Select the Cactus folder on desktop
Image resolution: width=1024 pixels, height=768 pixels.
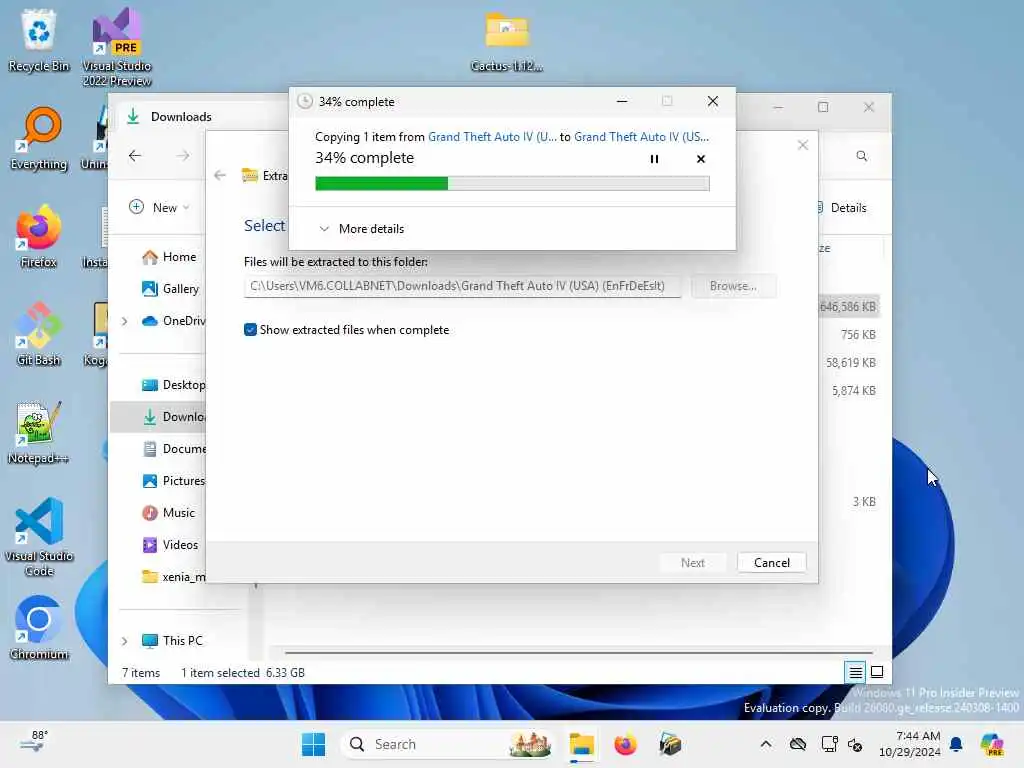pos(507,42)
